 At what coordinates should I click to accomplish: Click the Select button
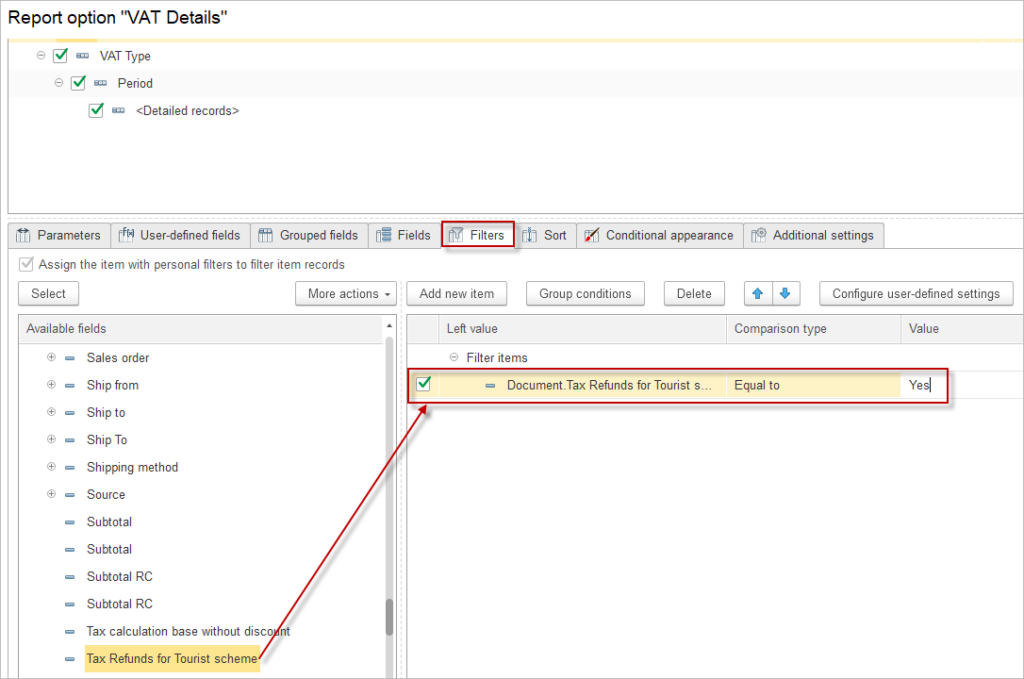click(48, 294)
